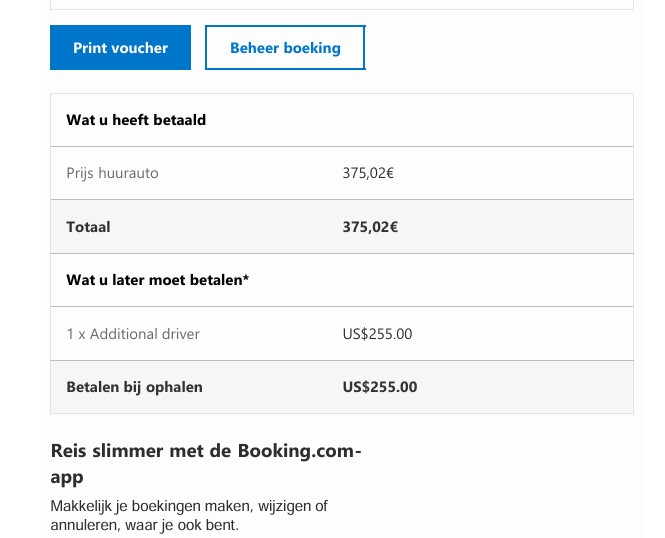
Task: Click the '1 x Additional driver' row label
Action: [x=133, y=334]
